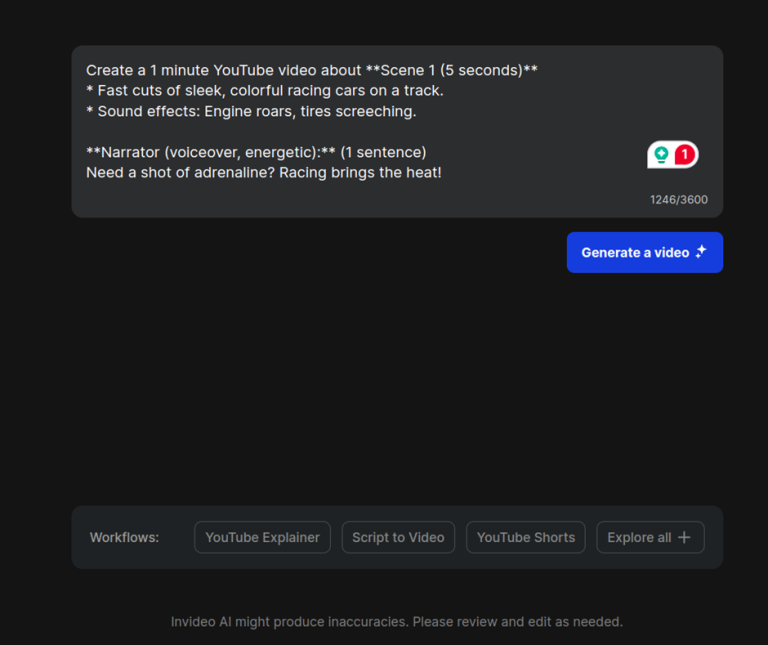Image resolution: width=768 pixels, height=645 pixels.
Task: Select the YouTube Explainer workflow
Action: tap(262, 537)
